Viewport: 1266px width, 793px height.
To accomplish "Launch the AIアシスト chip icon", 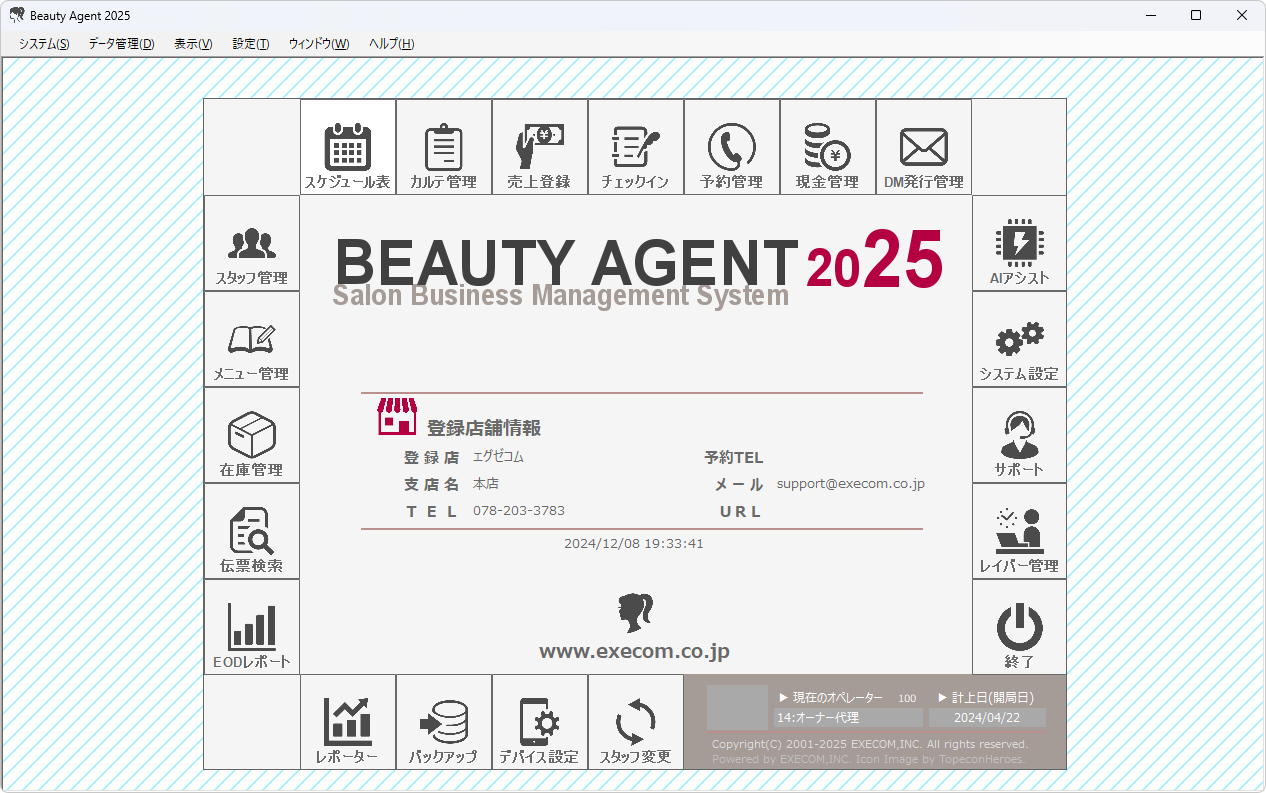I will click(x=1019, y=244).
